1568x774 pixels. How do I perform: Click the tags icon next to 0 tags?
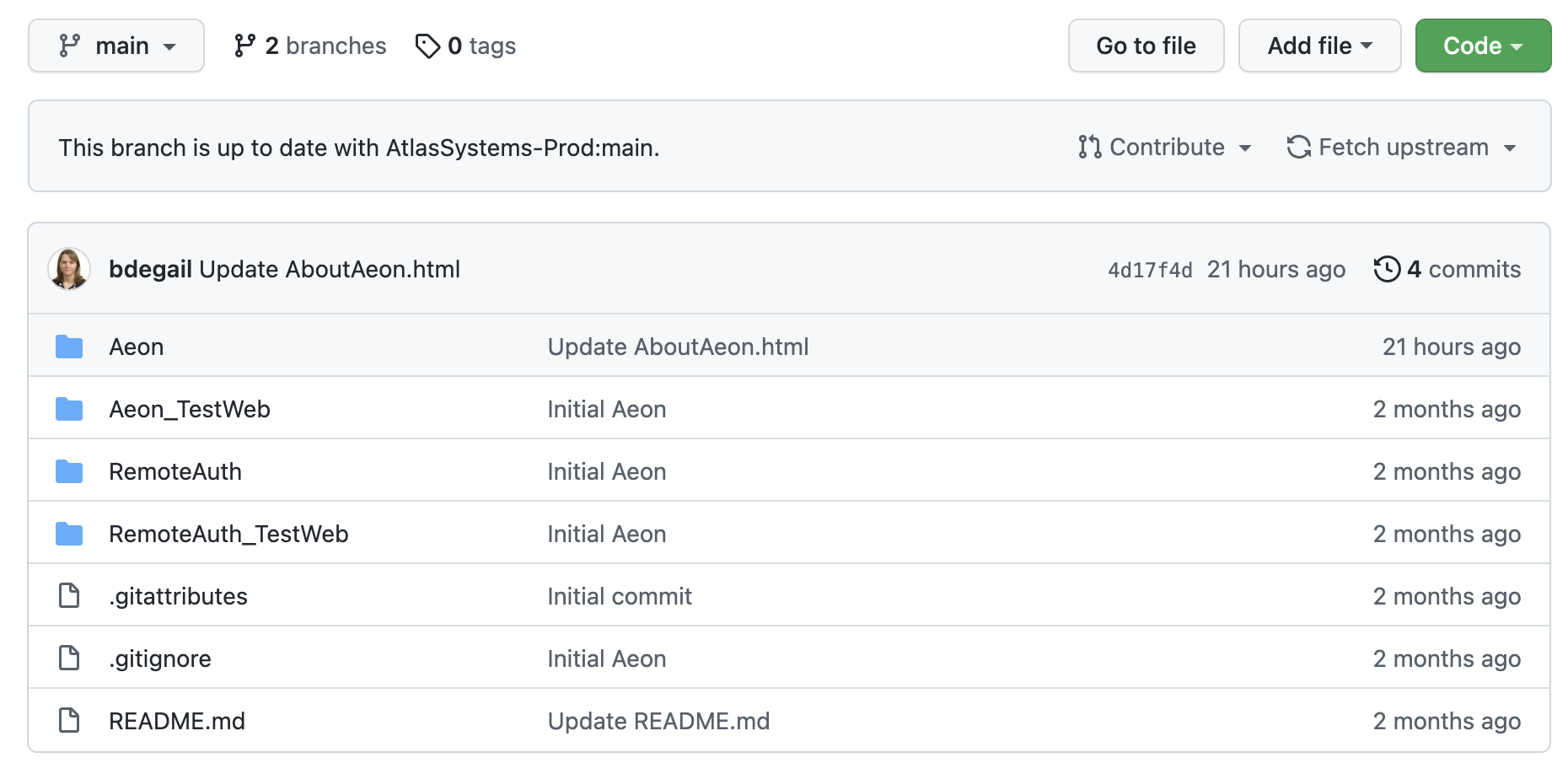pyautogui.click(x=427, y=46)
